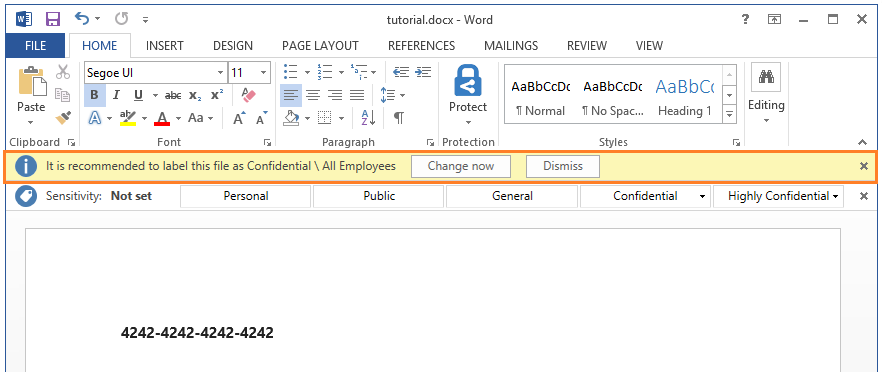The width and height of the screenshot is (882, 379).
Task: Switch to the INSERT tab
Action: coord(165,46)
